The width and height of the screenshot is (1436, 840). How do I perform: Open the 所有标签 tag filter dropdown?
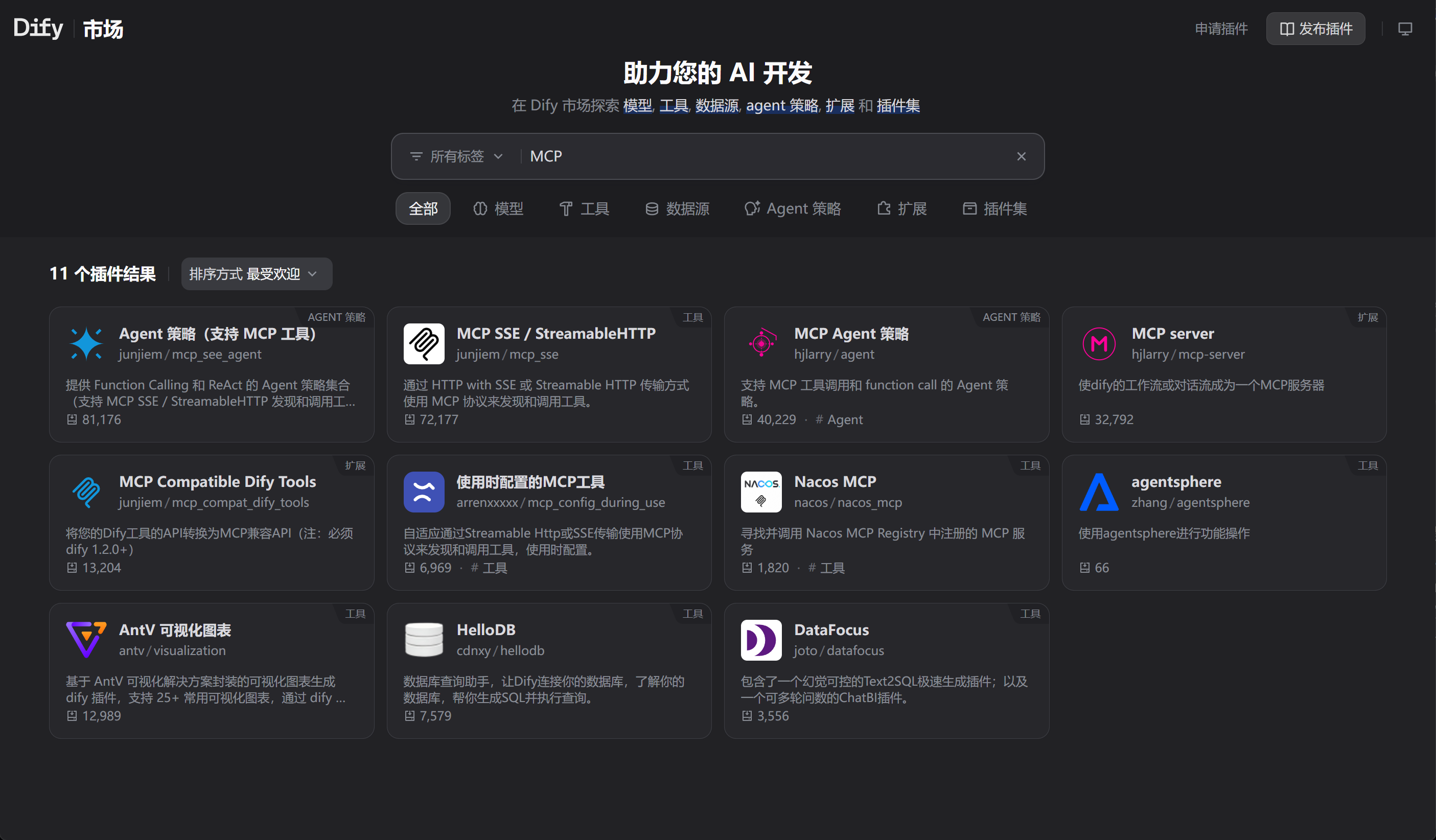(x=457, y=156)
